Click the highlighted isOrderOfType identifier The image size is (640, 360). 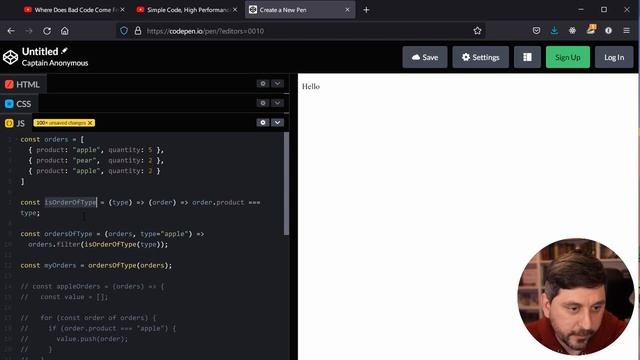point(71,202)
